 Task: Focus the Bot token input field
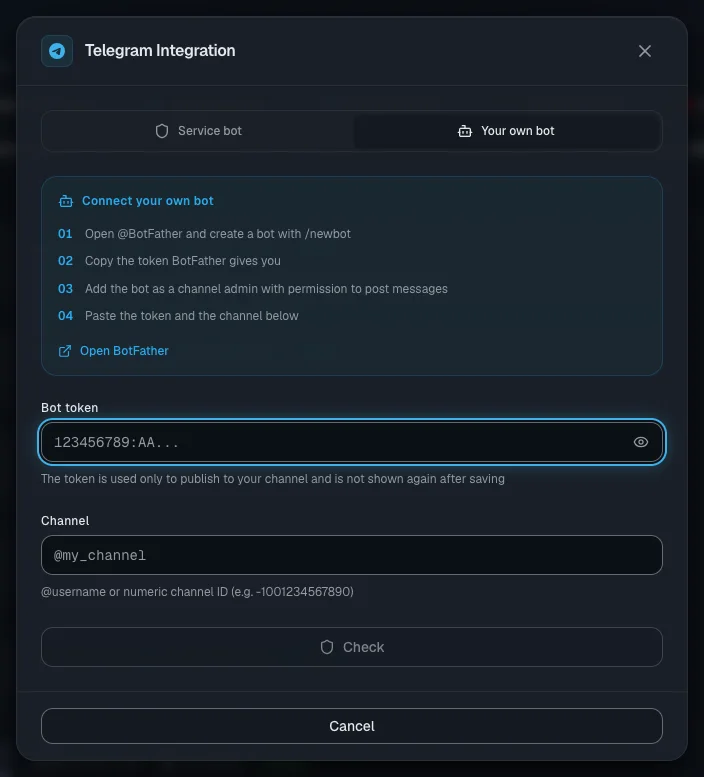click(x=352, y=442)
